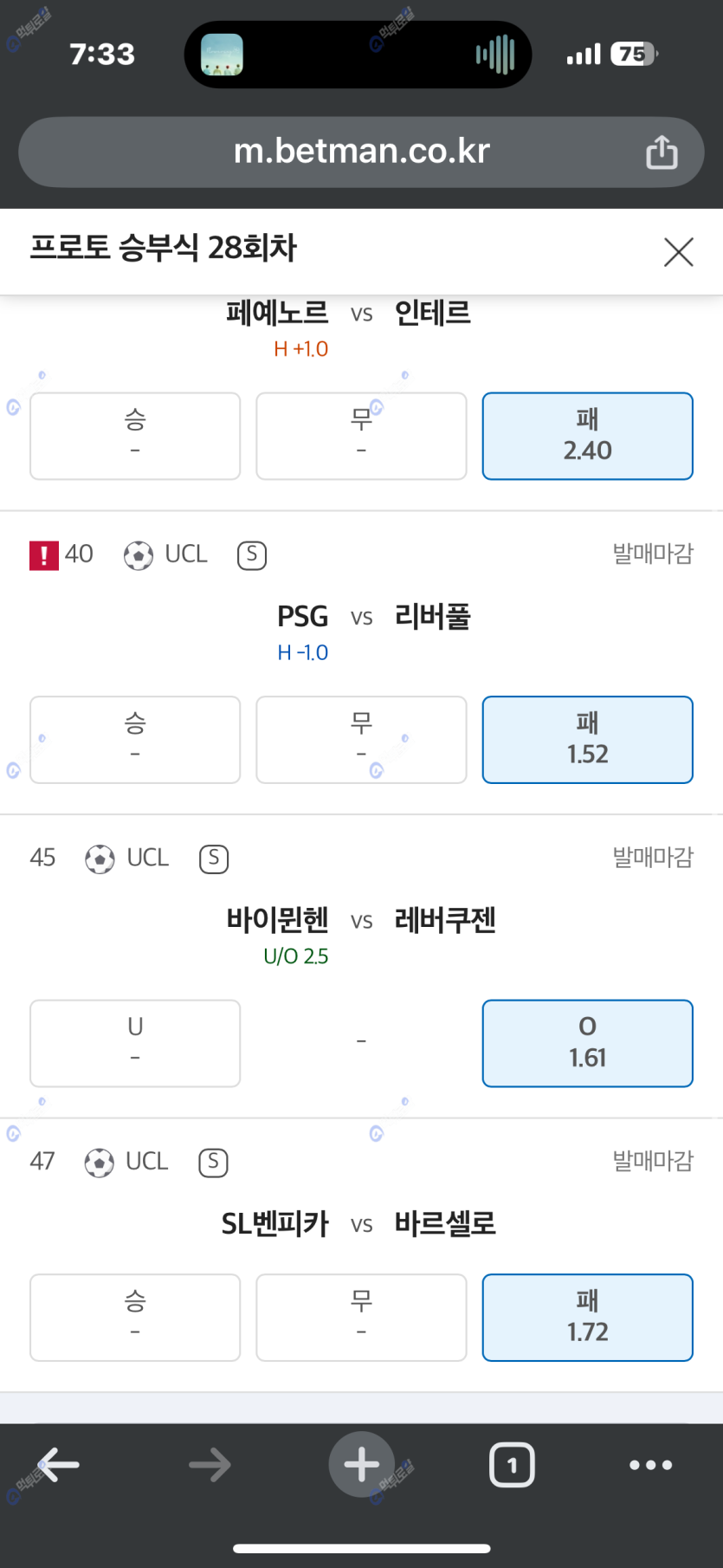Tap the audio waveform indicator in Dynamic Island
The image size is (723, 1568).
[x=495, y=55]
